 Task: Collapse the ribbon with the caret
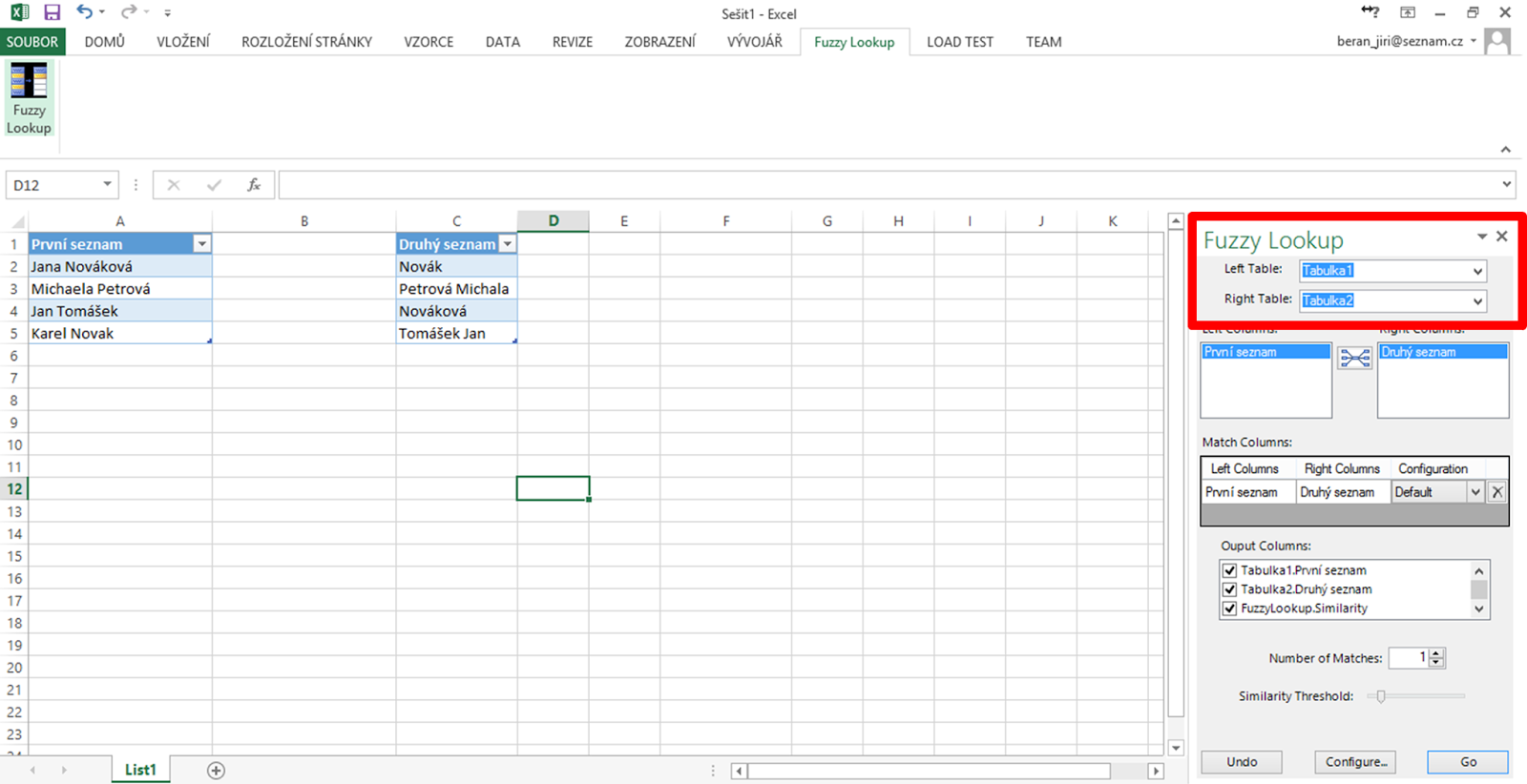pos(1505,150)
